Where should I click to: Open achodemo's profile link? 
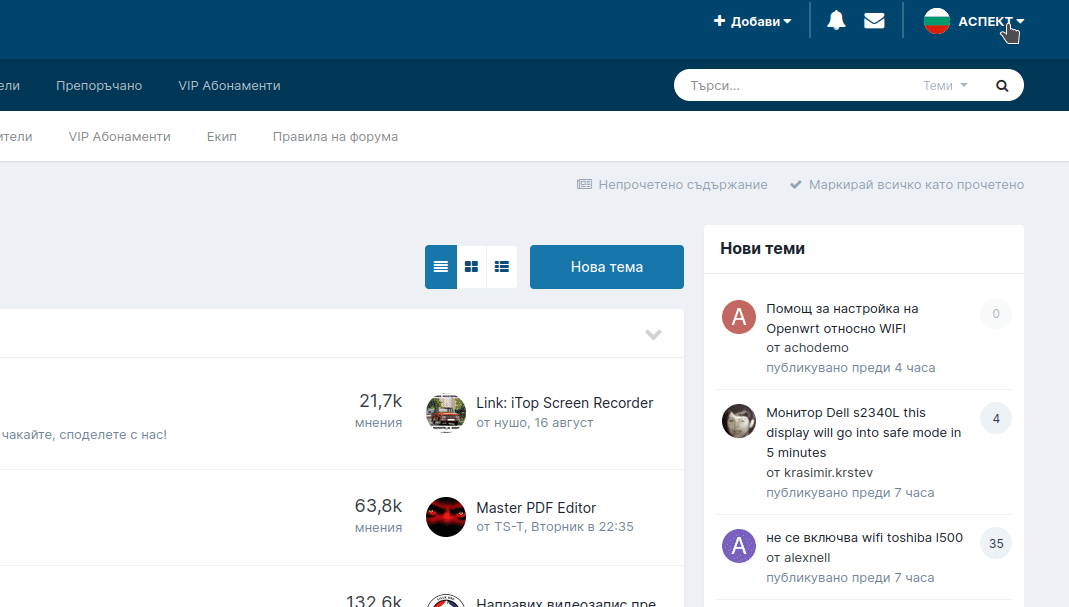click(816, 348)
